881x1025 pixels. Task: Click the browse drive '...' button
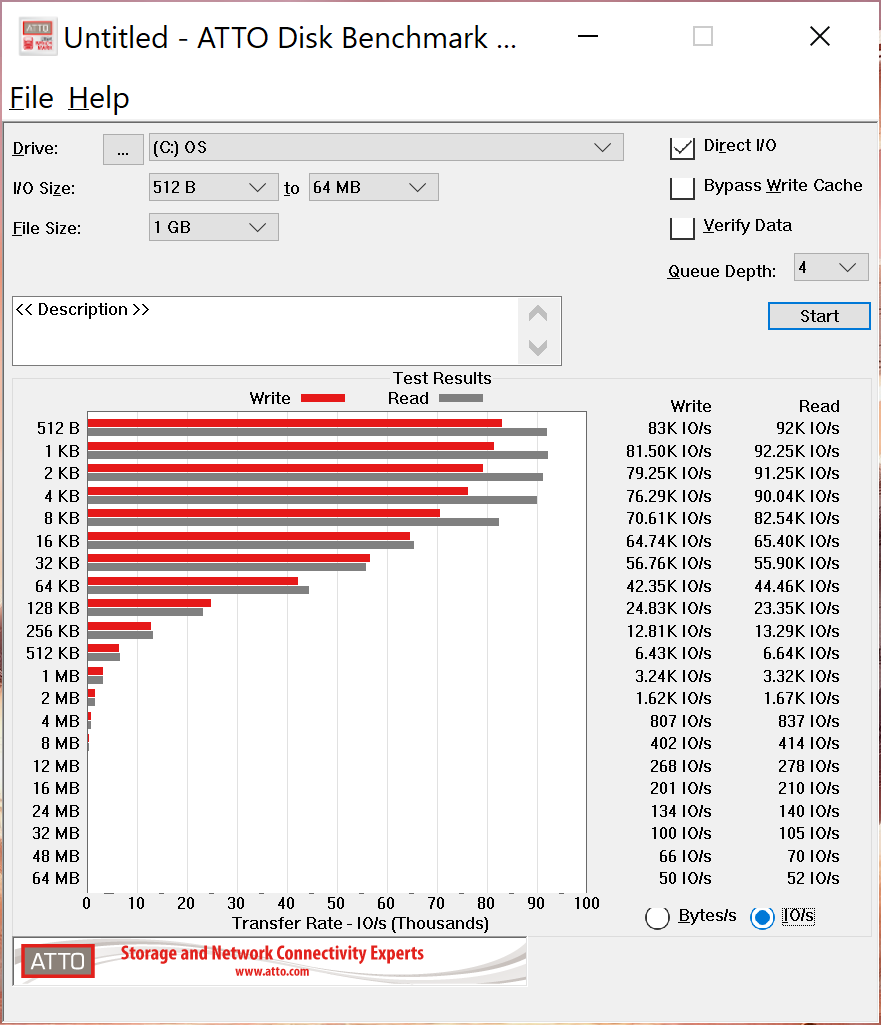click(123, 149)
